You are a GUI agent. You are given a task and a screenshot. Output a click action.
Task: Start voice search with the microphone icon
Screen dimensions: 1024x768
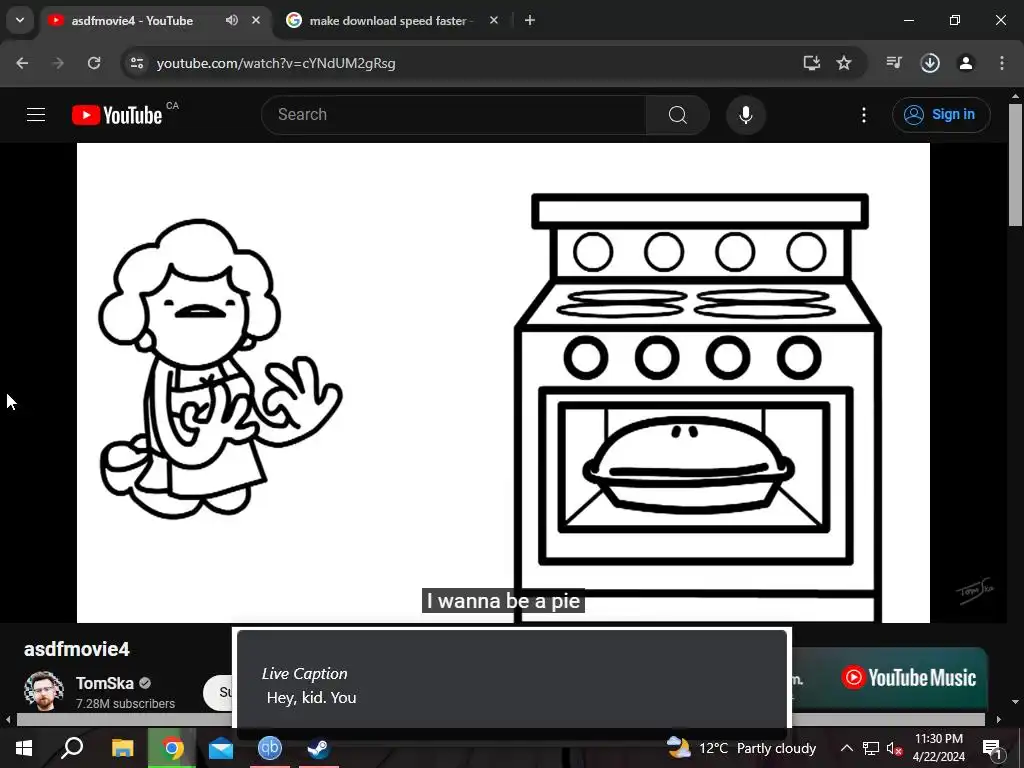745,115
